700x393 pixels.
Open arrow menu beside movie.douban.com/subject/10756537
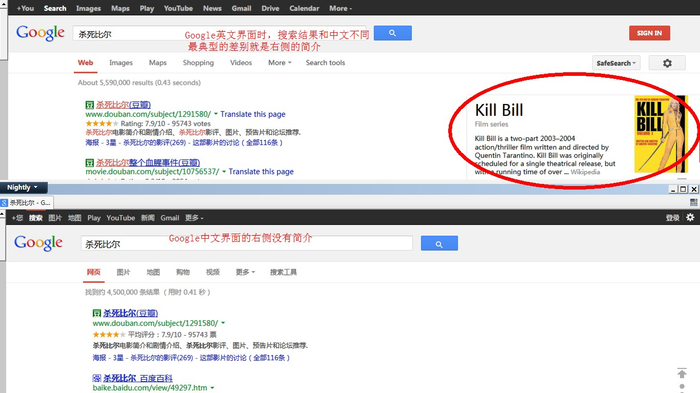point(224,171)
